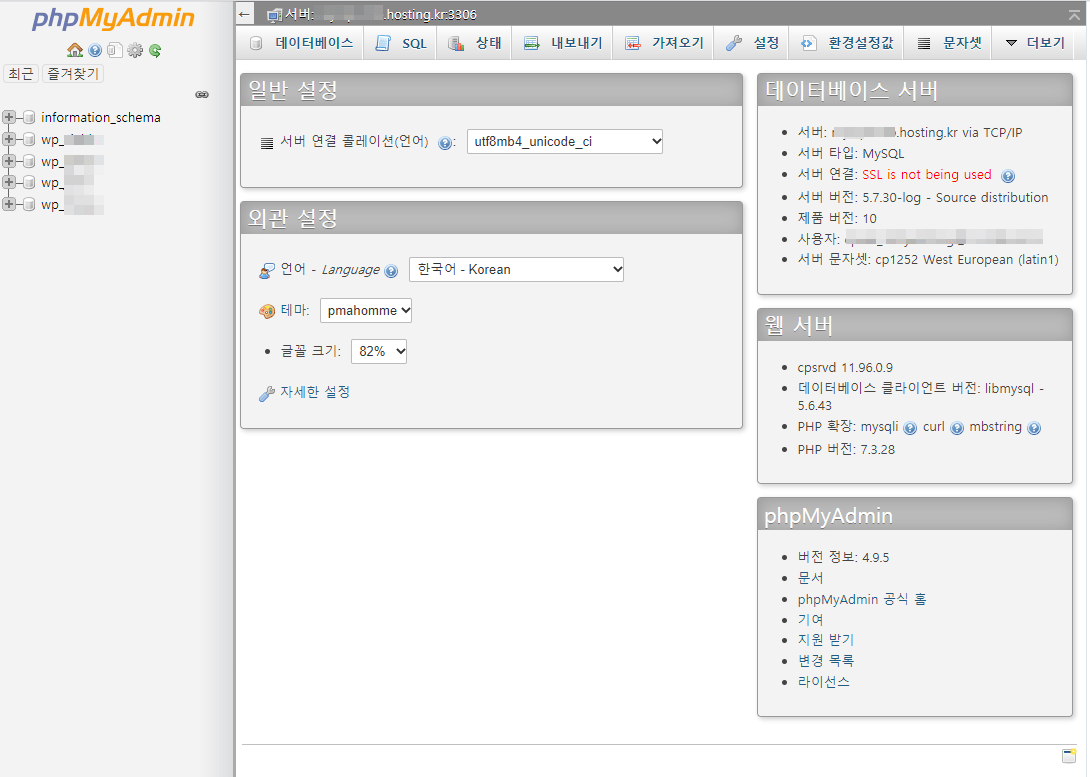Expand the third wp_ database node

(9, 182)
